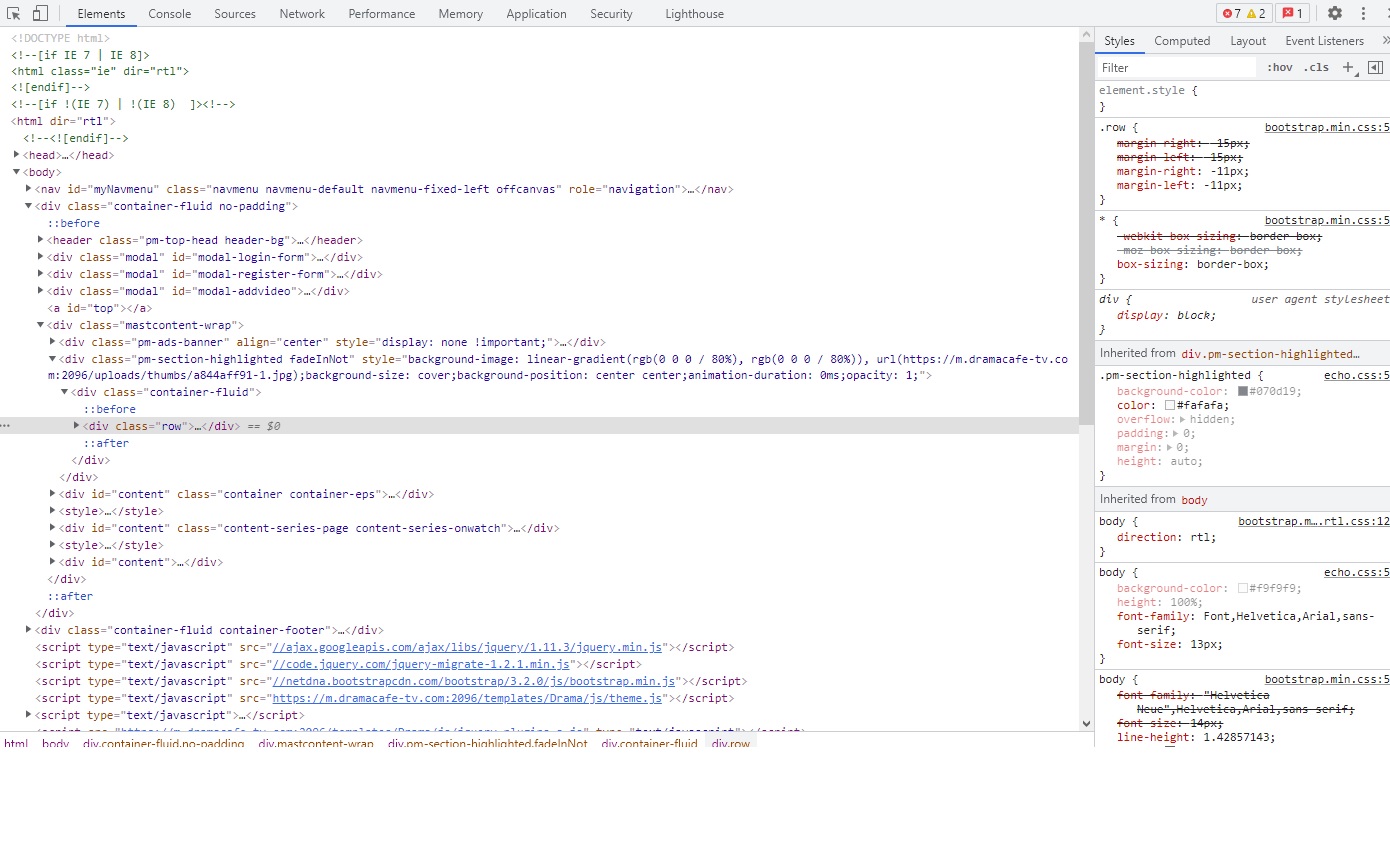Open the Performance tab
This screenshot has width=1390, height=867.
tap(382, 13)
